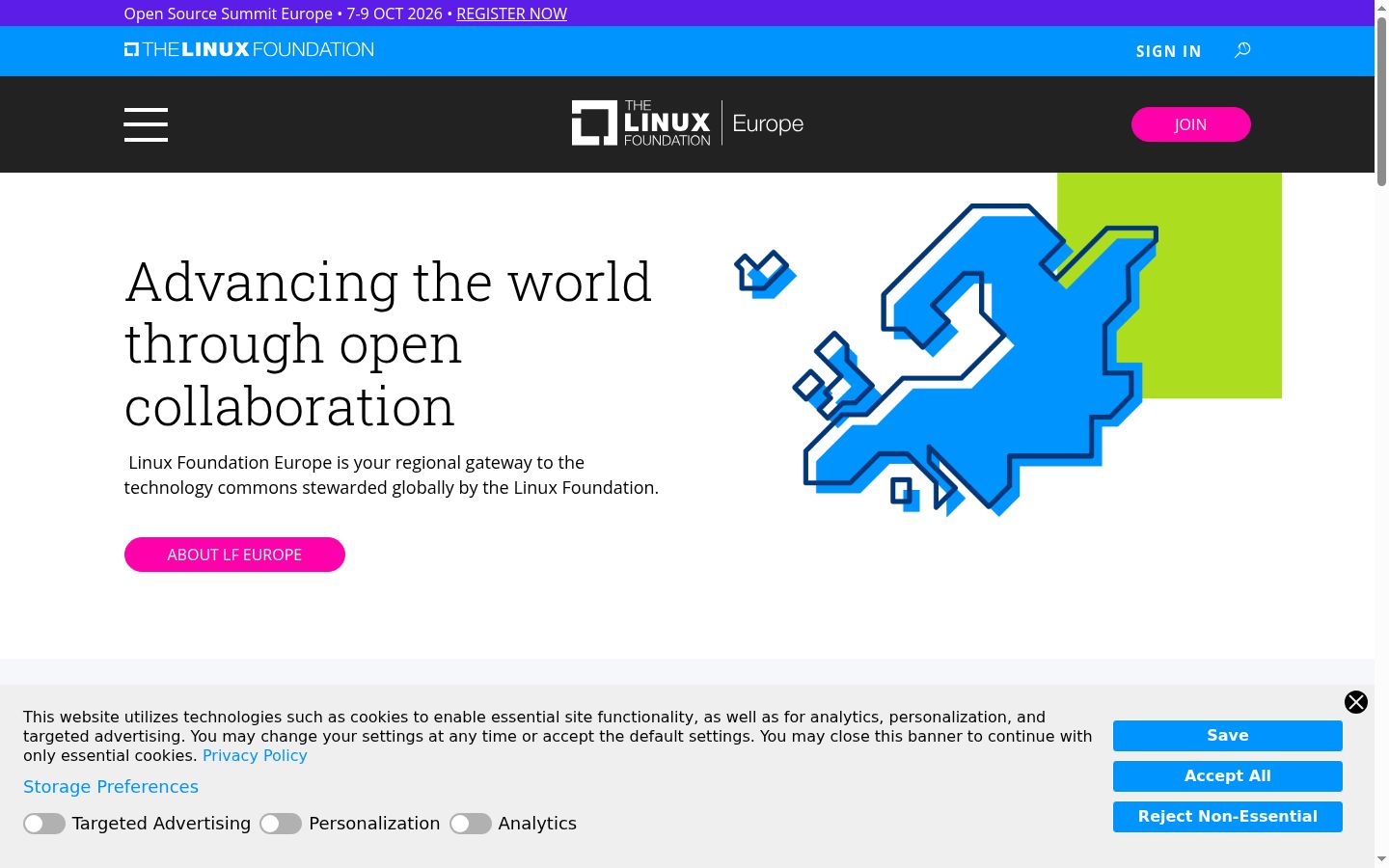Click the cookie notice text "This website utilizes technologies"
The height and width of the screenshot is (868, 1389).
coord(558,737)
